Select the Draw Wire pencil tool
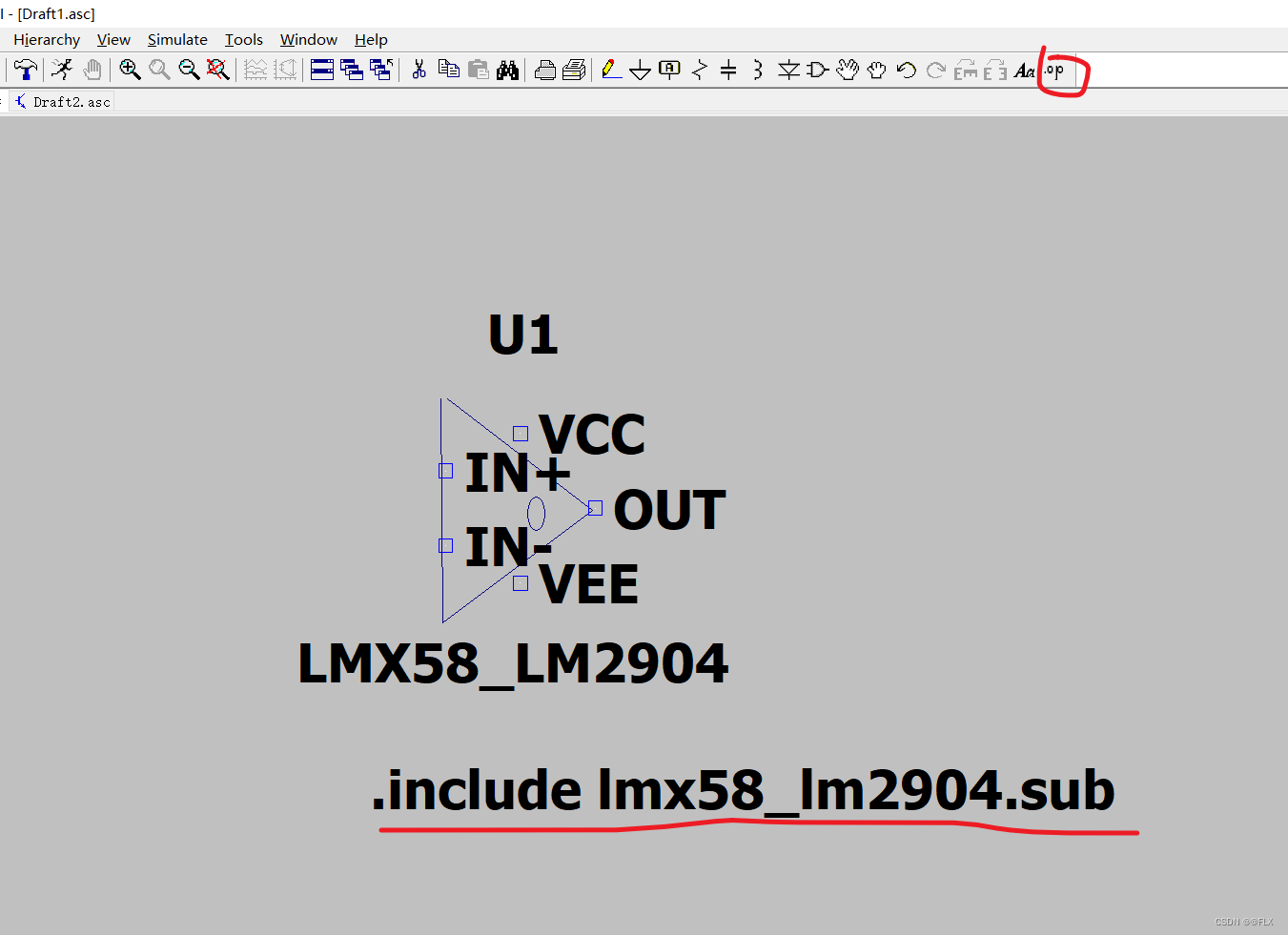The width and height of the screenshot is (1288, 935). pos(611,70)
